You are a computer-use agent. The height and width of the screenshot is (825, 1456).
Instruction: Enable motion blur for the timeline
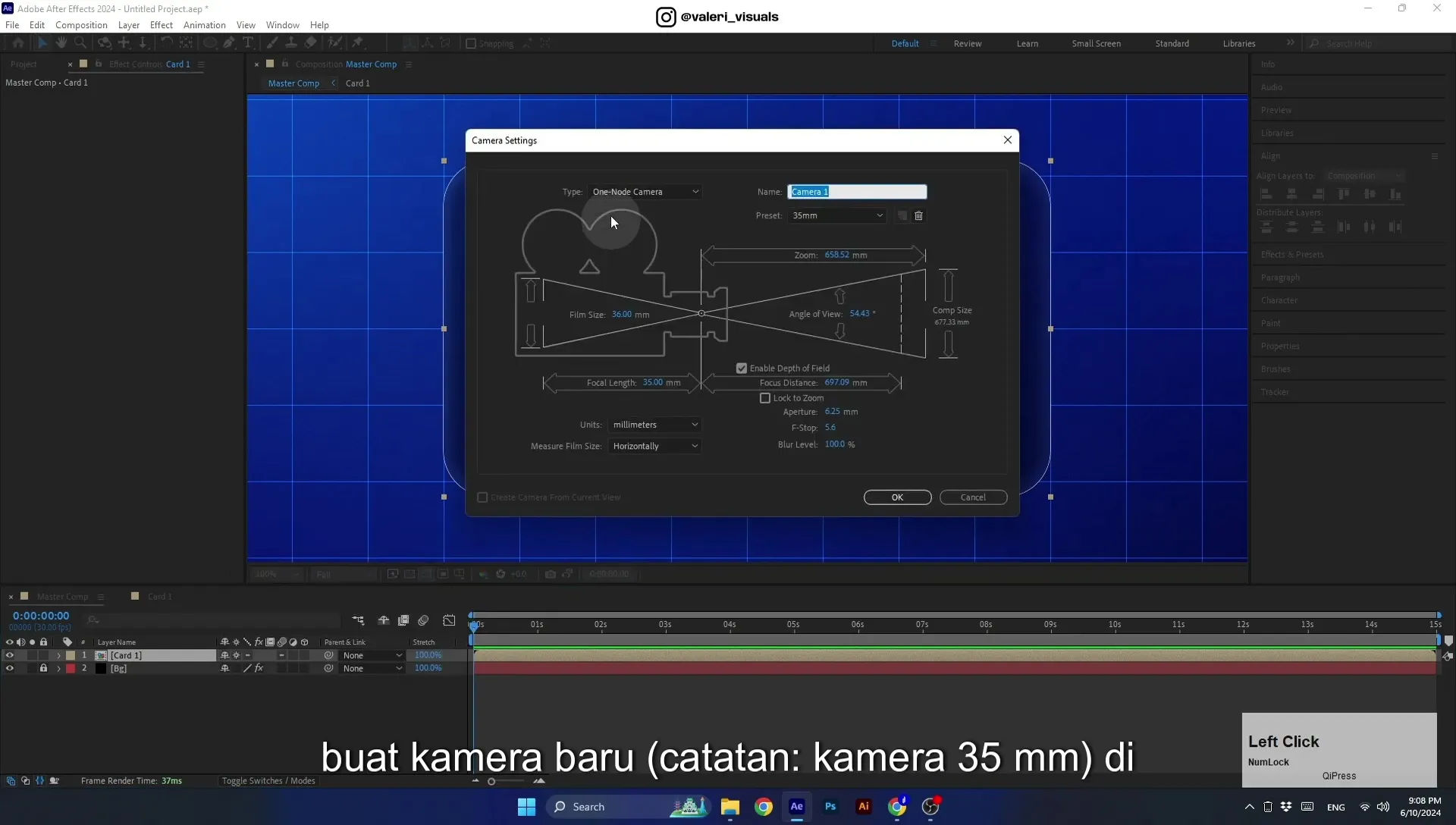423,620
